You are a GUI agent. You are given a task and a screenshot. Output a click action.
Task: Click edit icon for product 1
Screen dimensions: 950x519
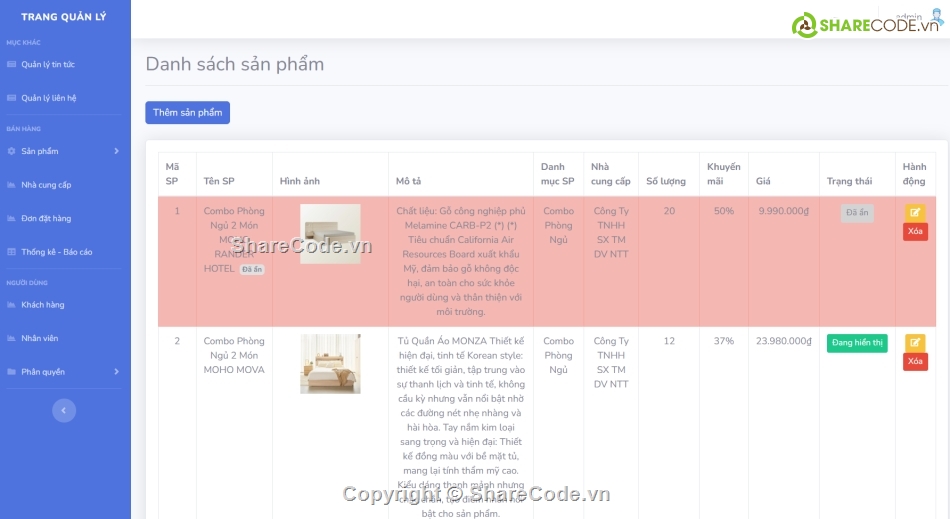point(915,213)
